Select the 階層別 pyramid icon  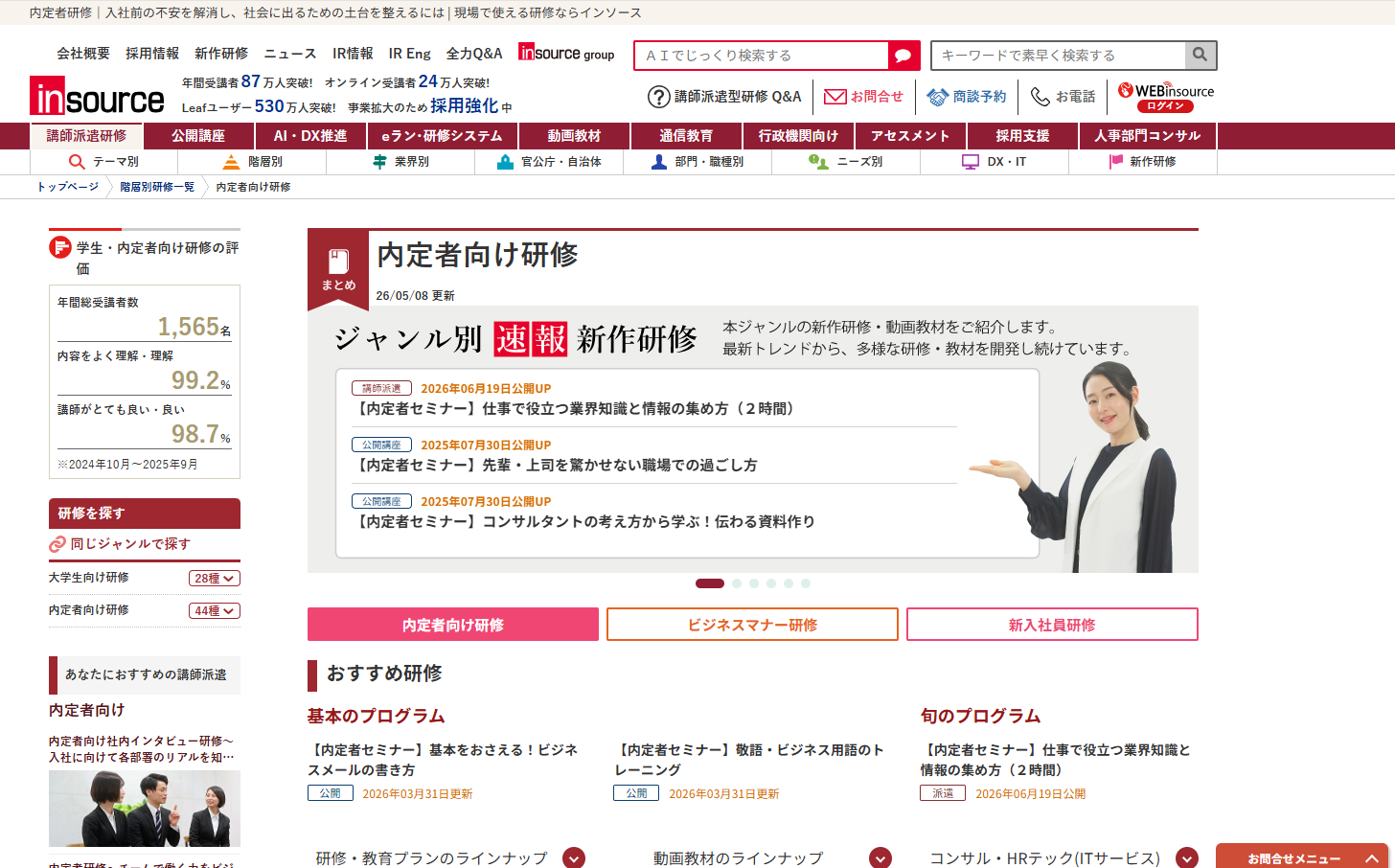(231, 162)
